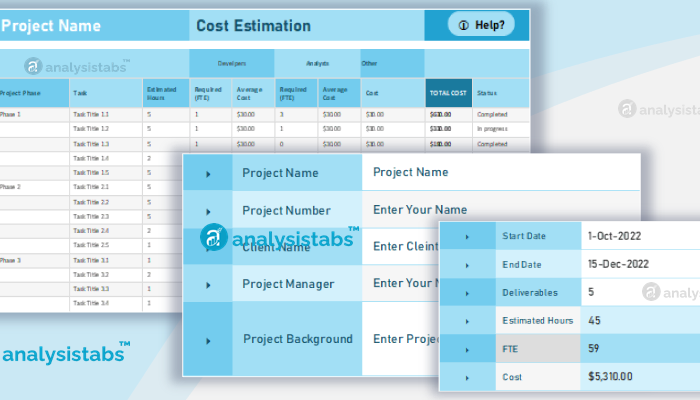
Task: Click the arrow icon beside Project Name row
Action: 208,173
